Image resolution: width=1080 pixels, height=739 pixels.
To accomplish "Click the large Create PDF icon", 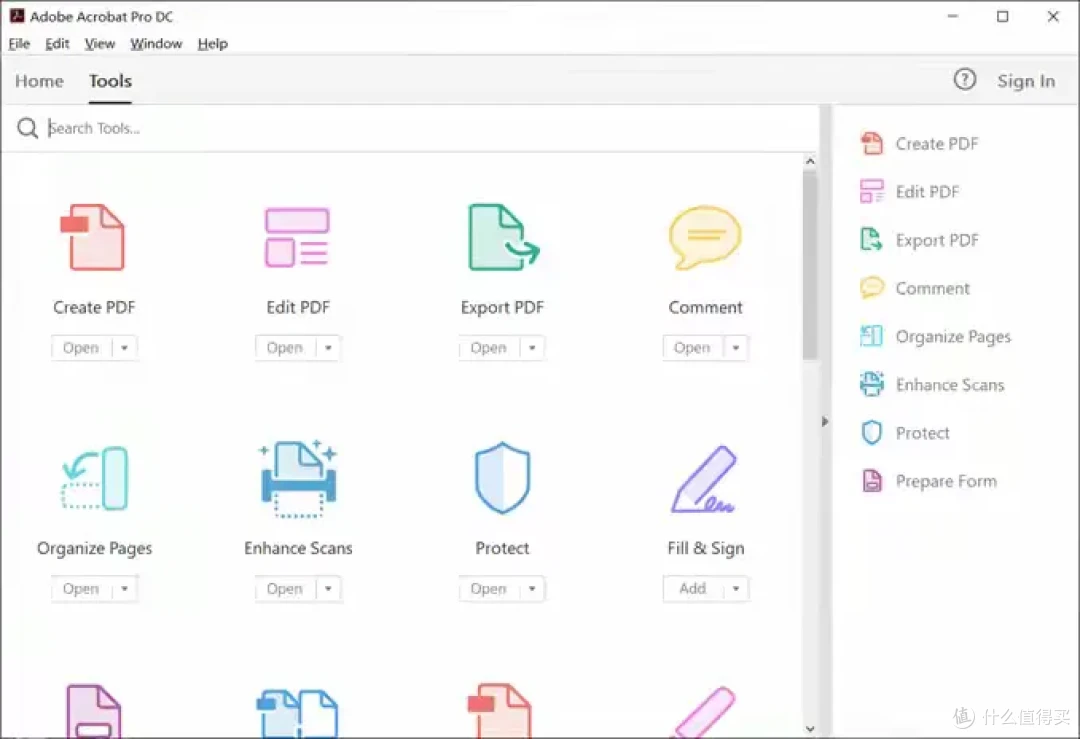I will [x=93, y=237].
